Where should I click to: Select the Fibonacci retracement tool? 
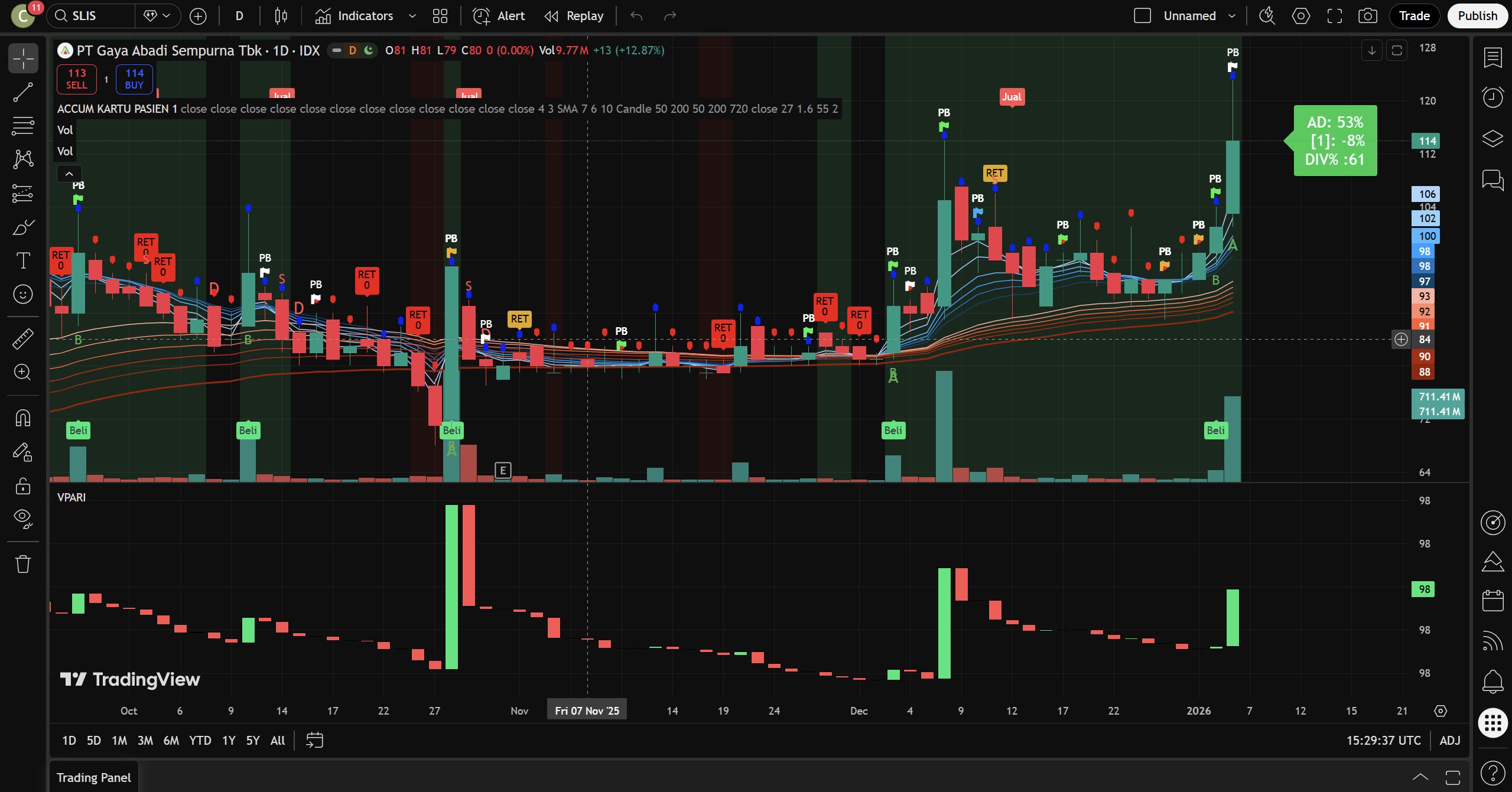pos(23,126)
